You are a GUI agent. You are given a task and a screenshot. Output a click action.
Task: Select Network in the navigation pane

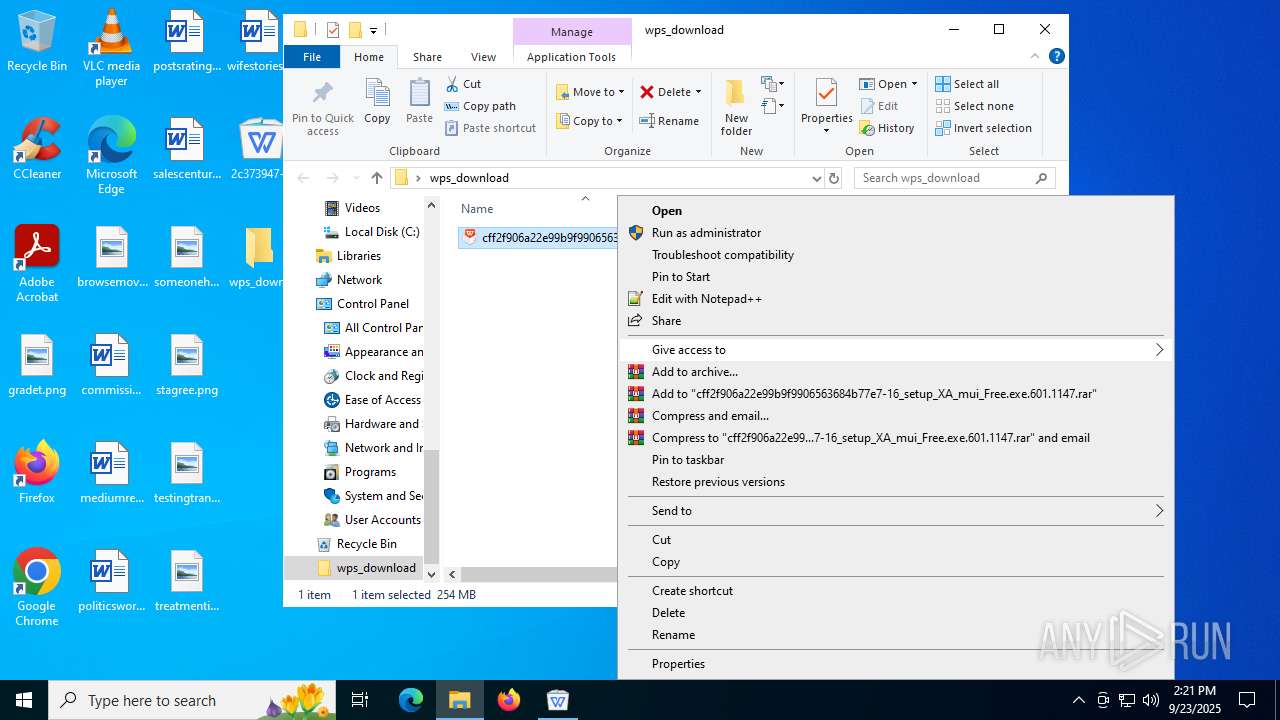pos(349,280)
